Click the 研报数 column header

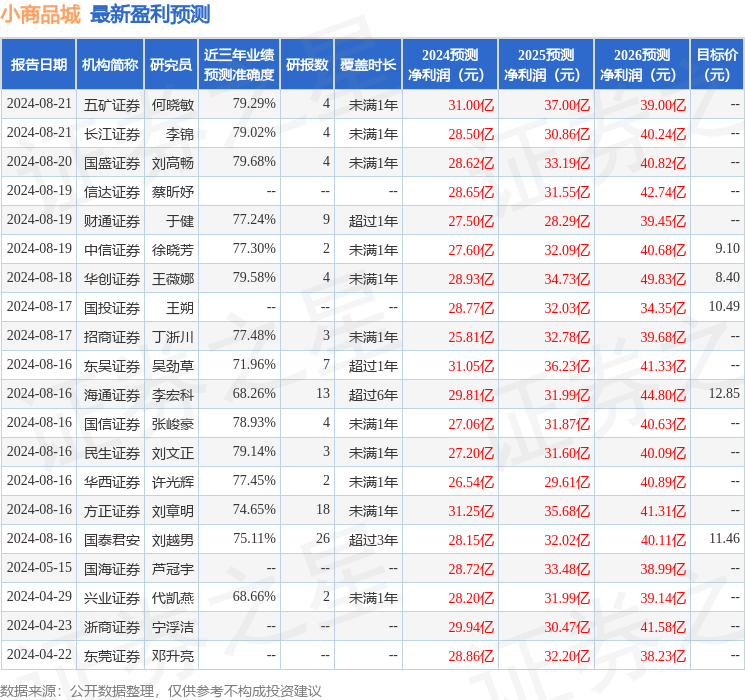click(x=307, y=65)
